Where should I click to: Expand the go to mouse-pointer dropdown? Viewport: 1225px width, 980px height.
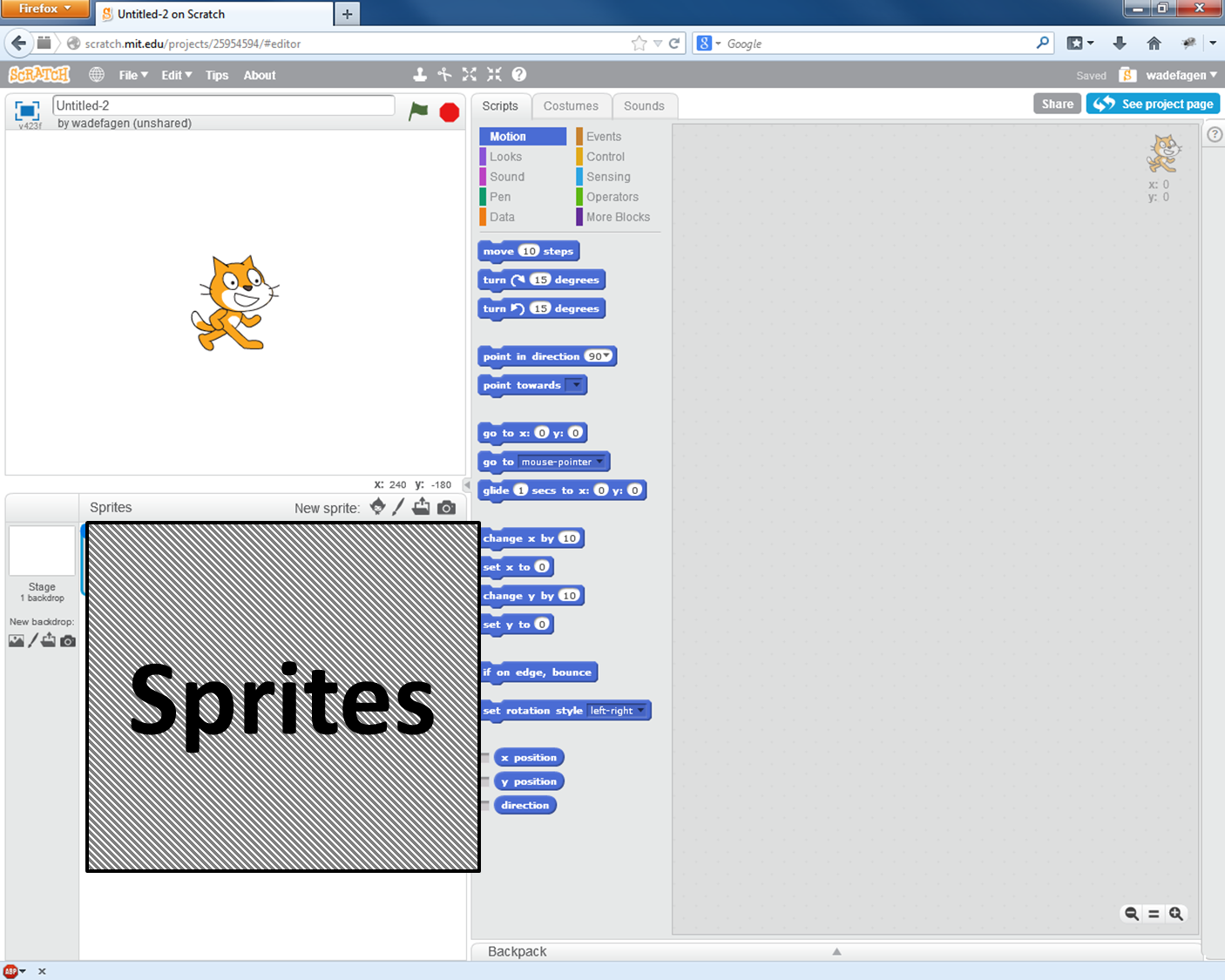click(x=562, y=462)
